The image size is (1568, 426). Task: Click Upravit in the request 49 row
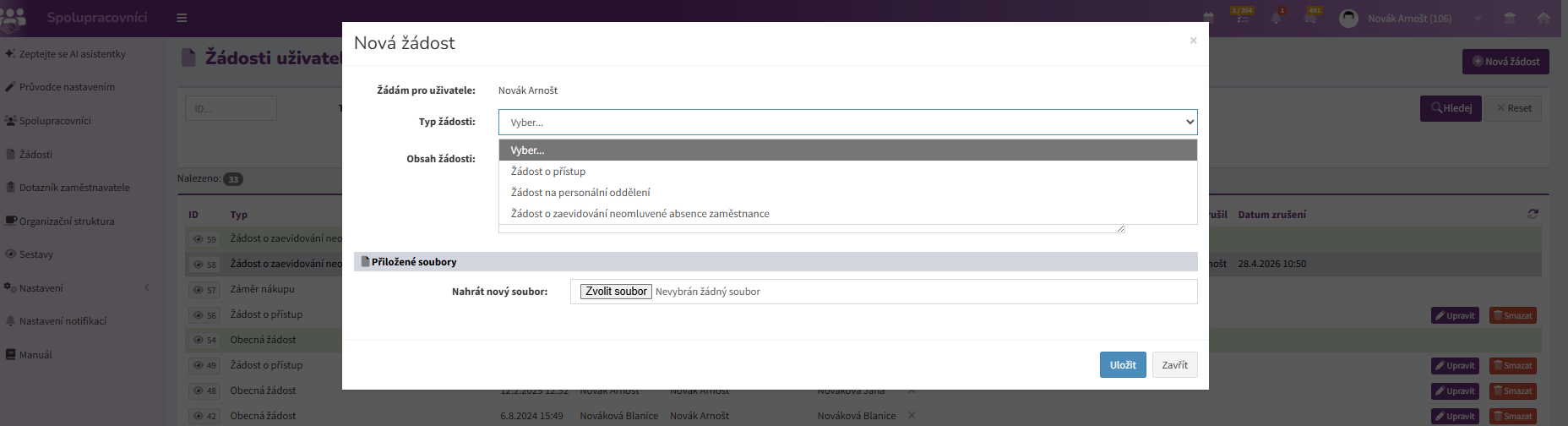(x=1455, y=366)
